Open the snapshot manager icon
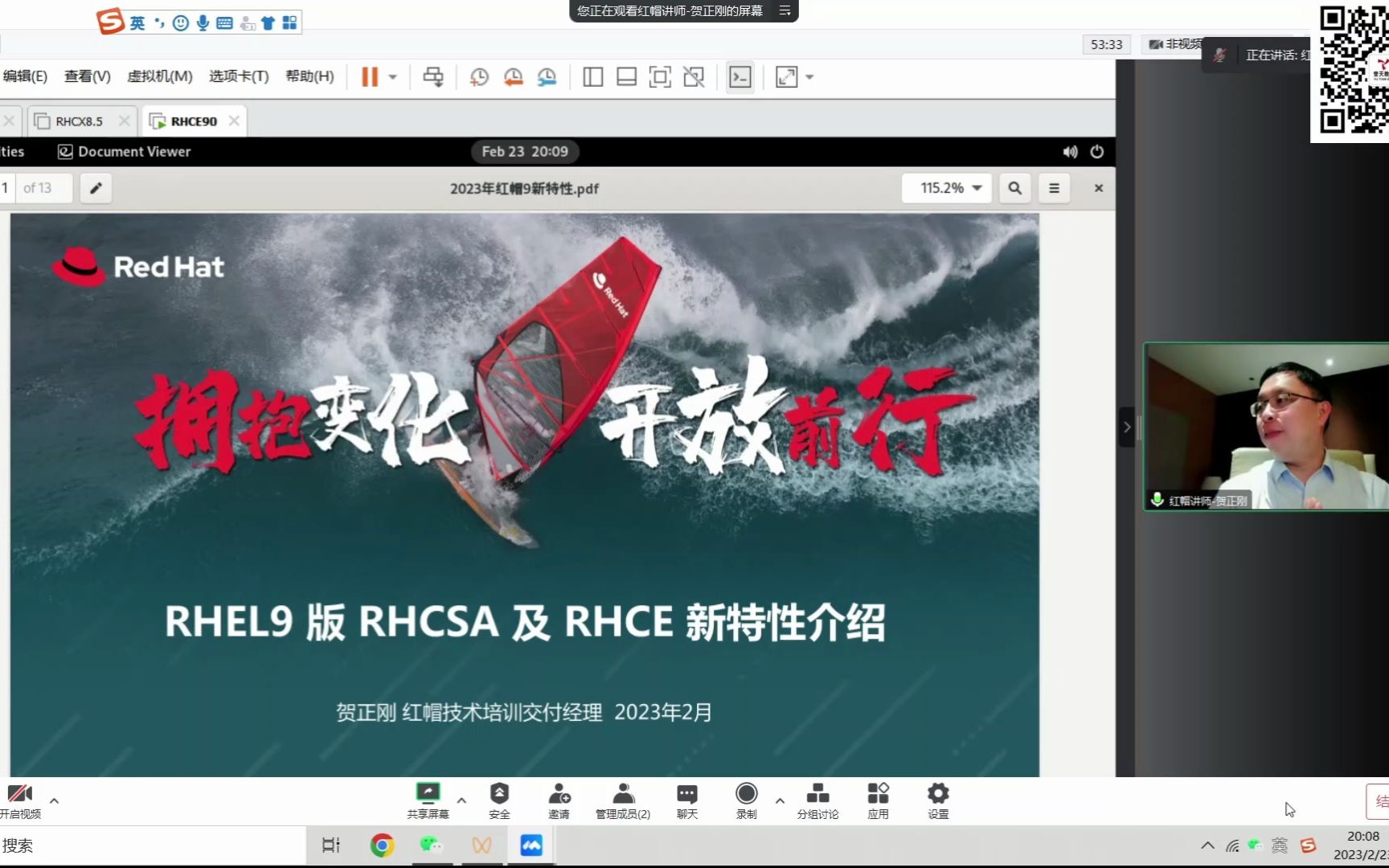The height and width of the screenshot is (868, 1389). click(x=547, y=77)
